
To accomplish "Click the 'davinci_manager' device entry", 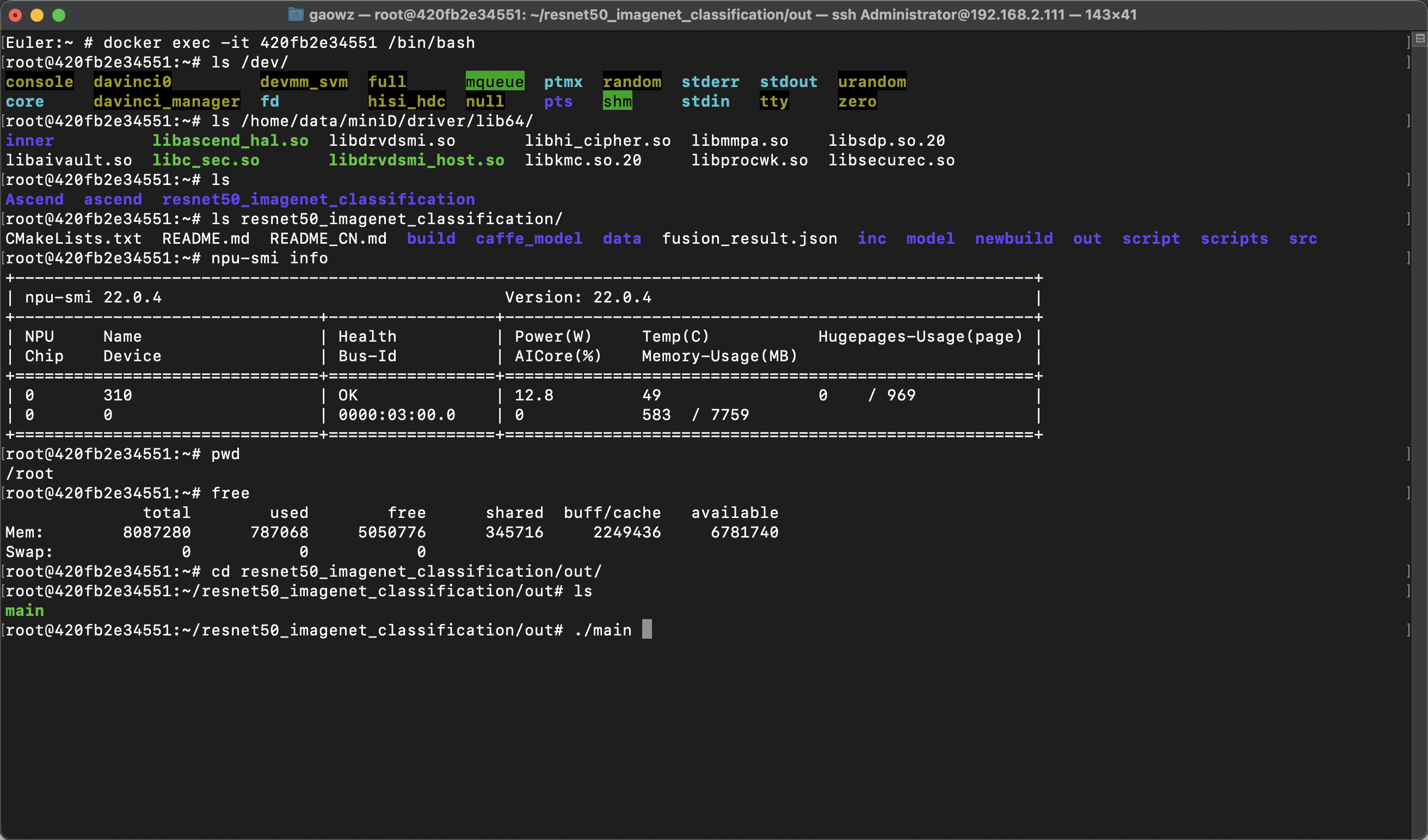I will click(x=167, y=101).
